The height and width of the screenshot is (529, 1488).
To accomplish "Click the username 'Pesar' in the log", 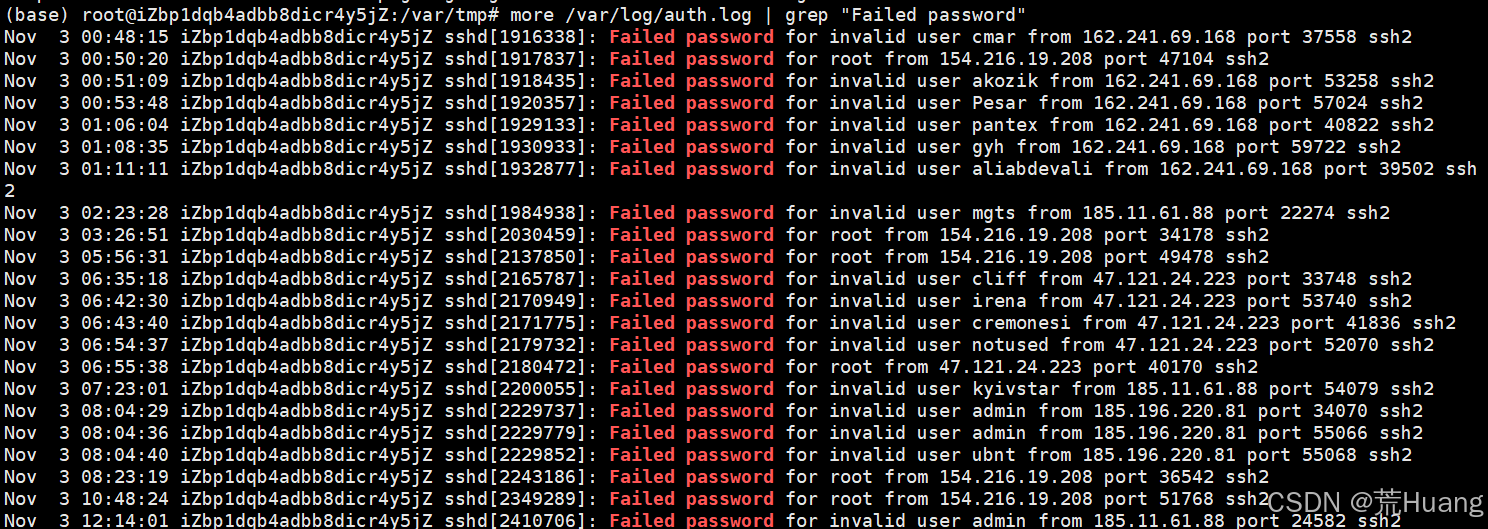I will click(999, 103).
